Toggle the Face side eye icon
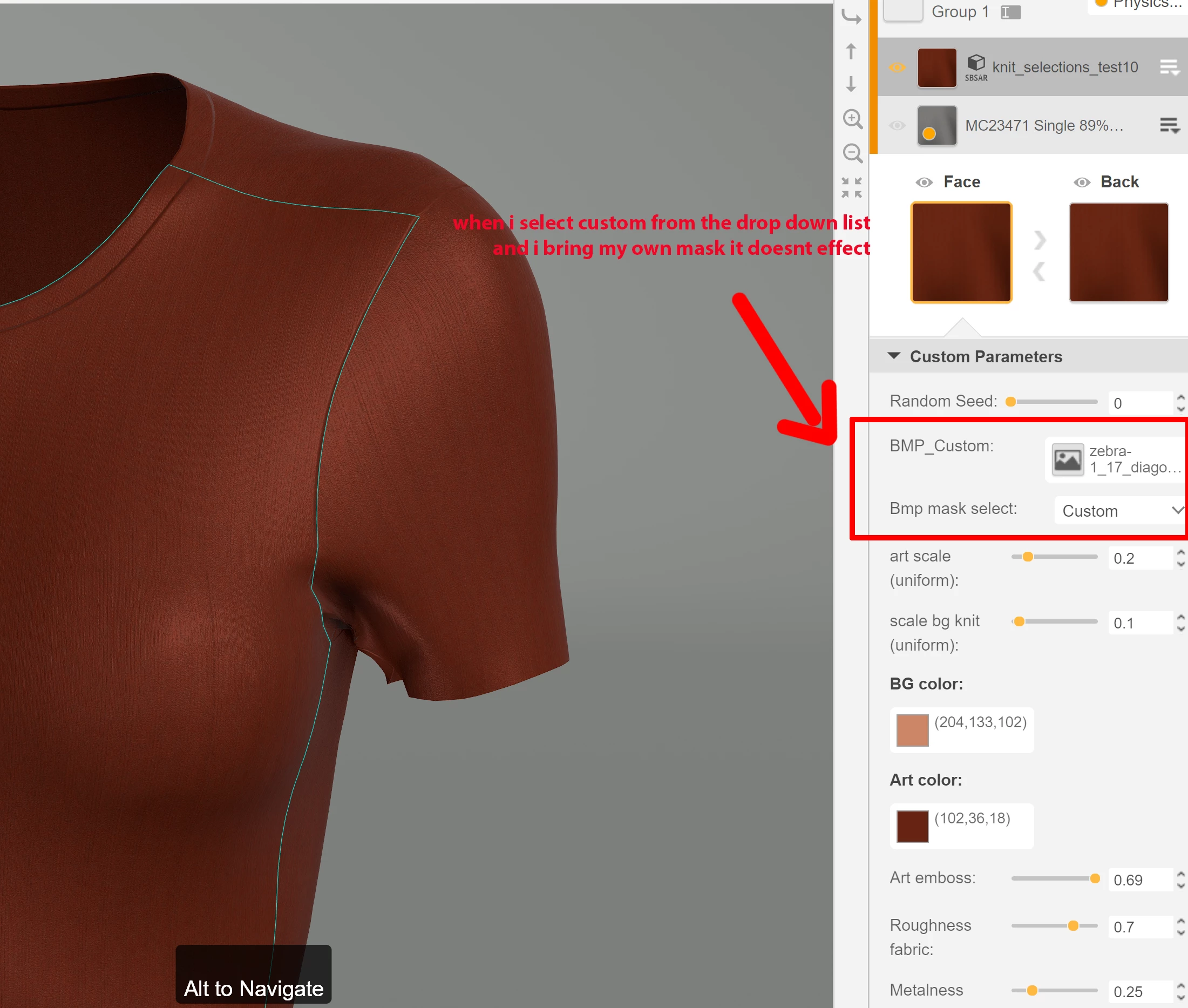This screenshot has height=1008, width=1188. [x=924, y=182]
